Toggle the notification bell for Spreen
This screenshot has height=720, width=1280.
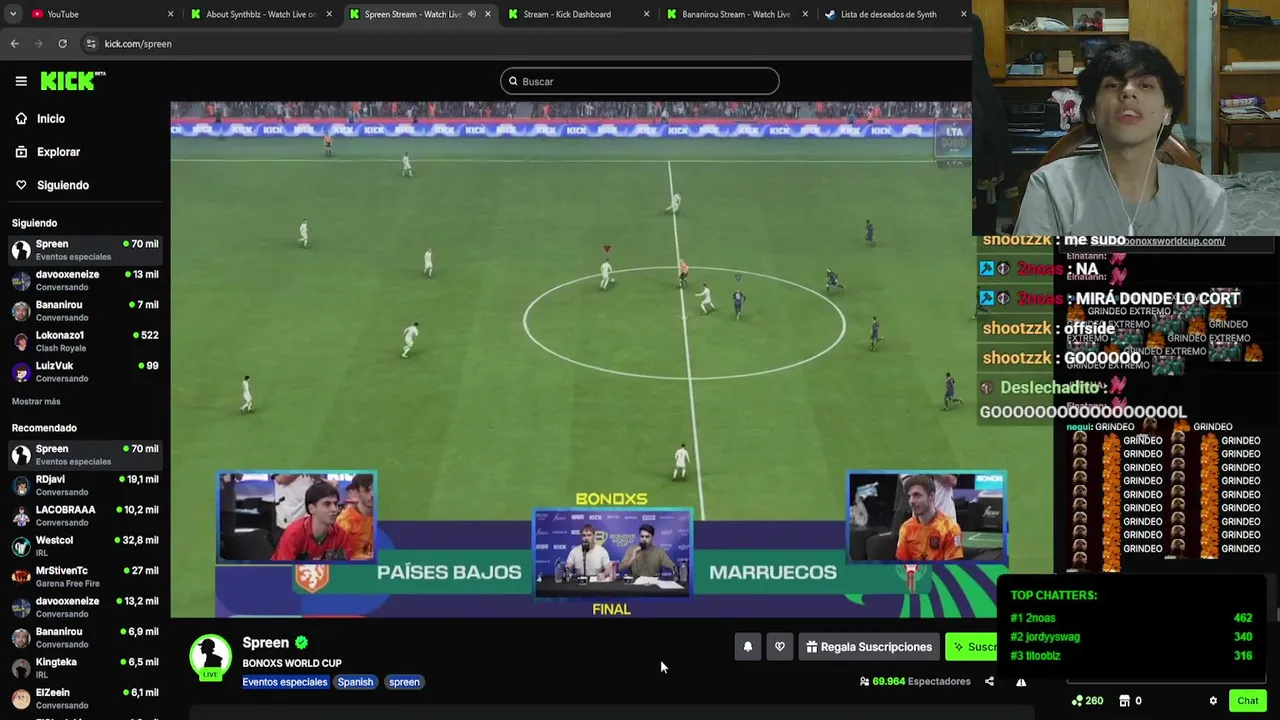[x=747, y=647]
